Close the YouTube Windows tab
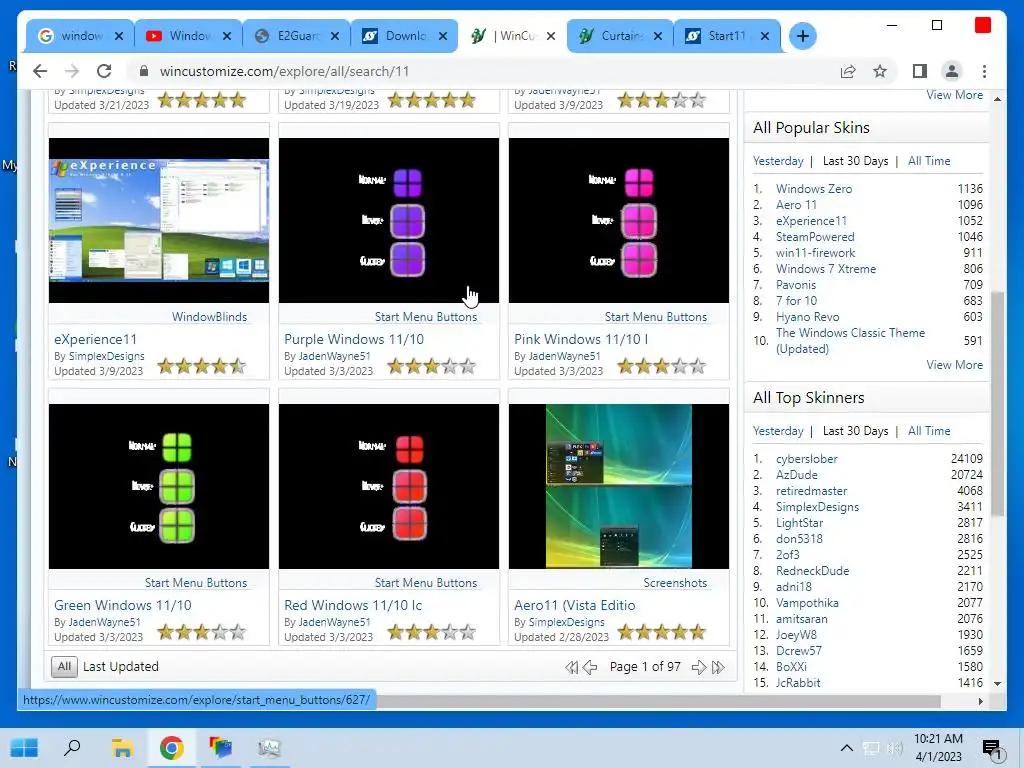This screenshot has height=768, width=1024. coord(227,36)
